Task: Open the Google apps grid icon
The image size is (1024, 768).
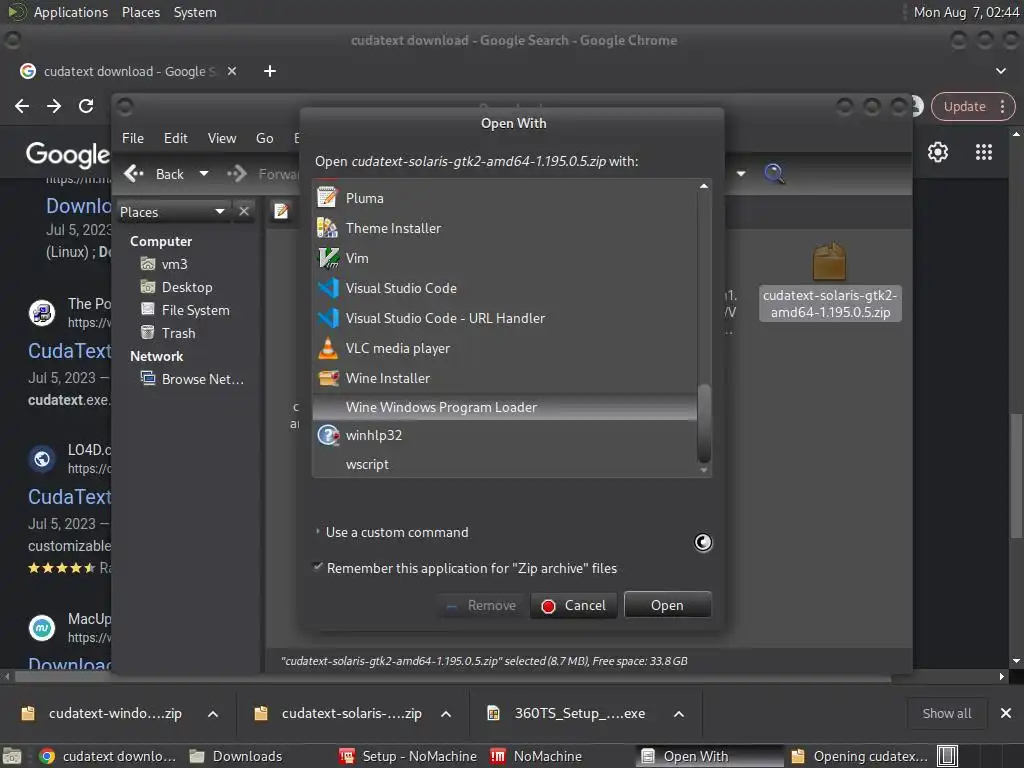Action: 984,152
